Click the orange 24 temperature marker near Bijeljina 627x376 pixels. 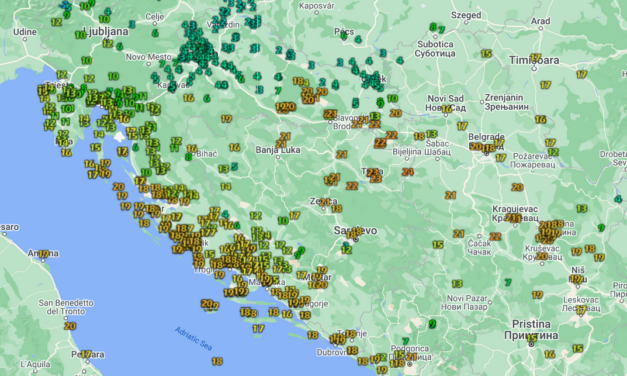pos(407,172)
